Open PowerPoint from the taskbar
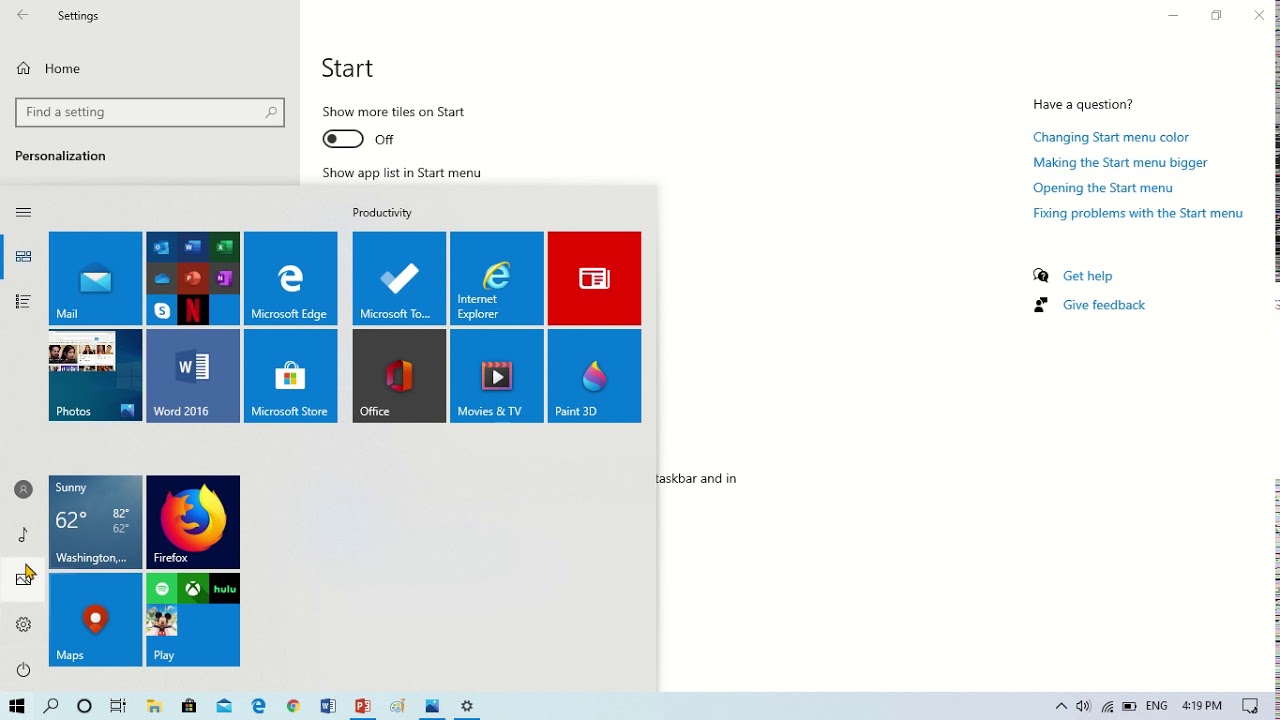The image size is (1280, 720). coord(363,706)
